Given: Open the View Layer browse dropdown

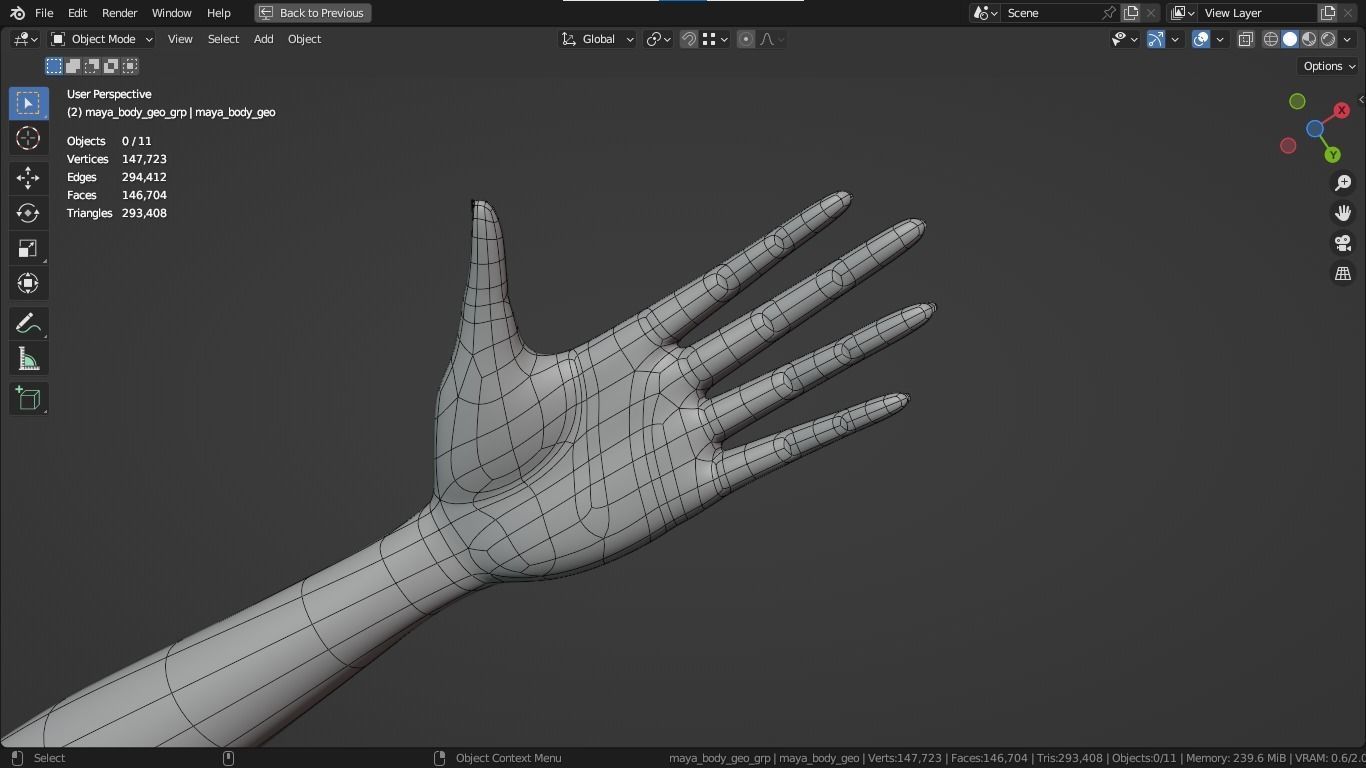Looking at the screenshot, I should click(x=1183, y=13).
